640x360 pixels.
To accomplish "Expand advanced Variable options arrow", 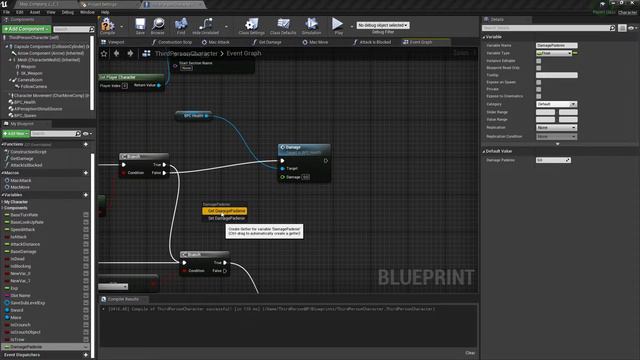I will pyautogui.click(x=558, y=144).
